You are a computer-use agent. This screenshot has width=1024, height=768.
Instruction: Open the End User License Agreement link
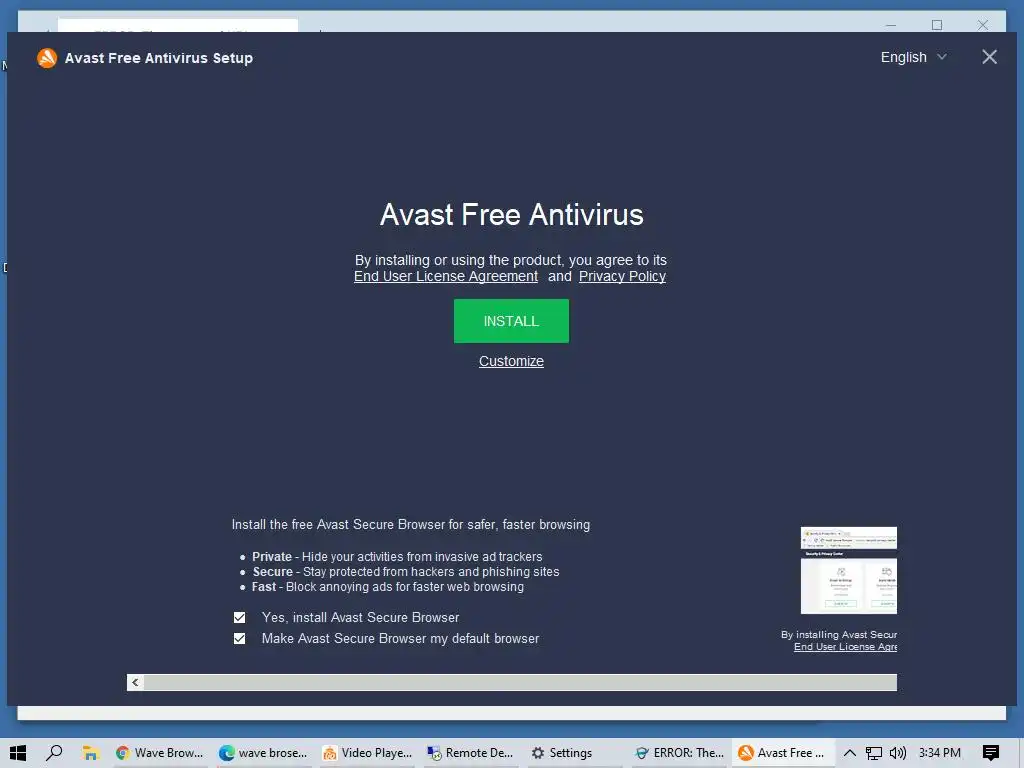tap(446, 276)
